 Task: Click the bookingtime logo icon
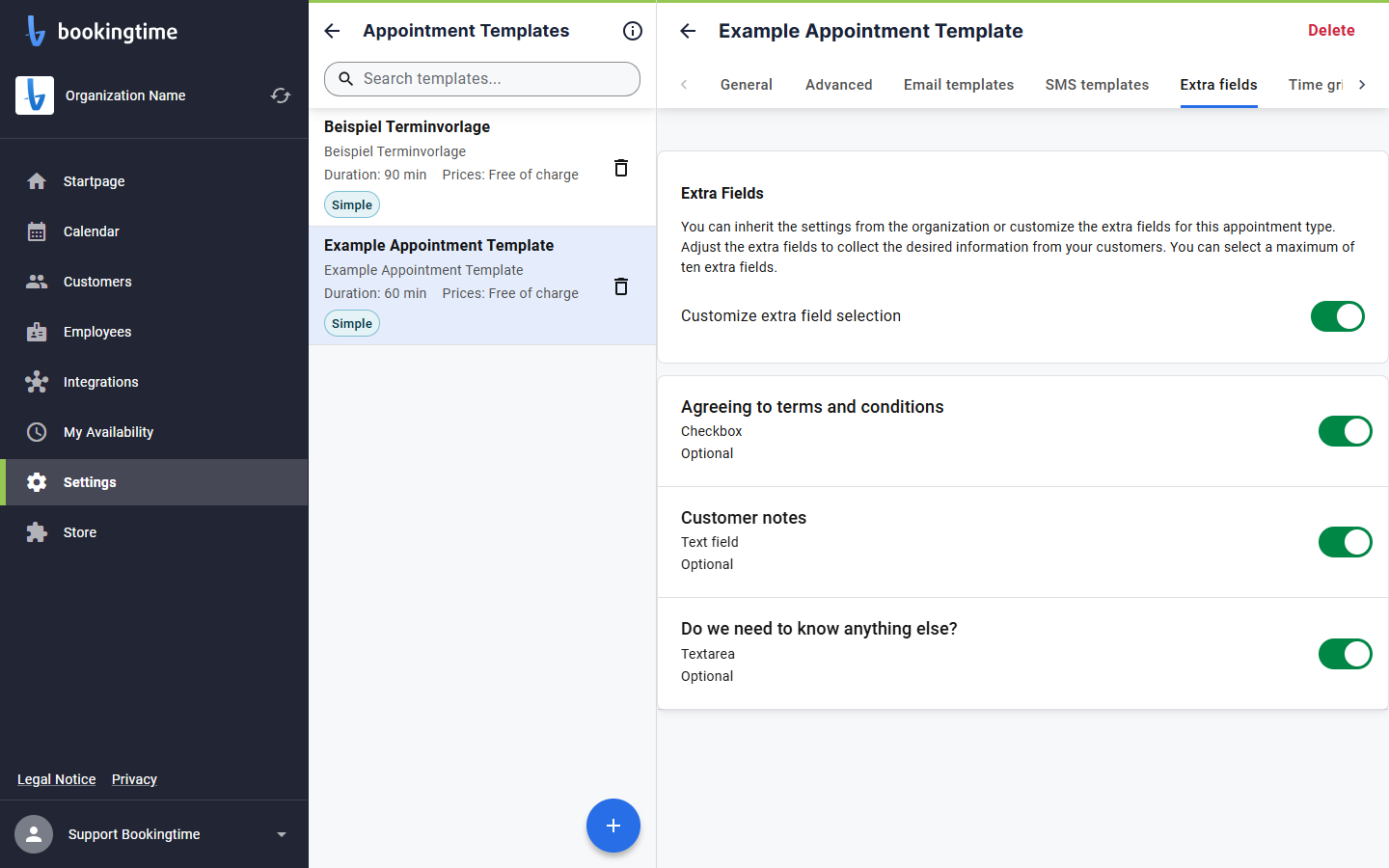(36, 31)
